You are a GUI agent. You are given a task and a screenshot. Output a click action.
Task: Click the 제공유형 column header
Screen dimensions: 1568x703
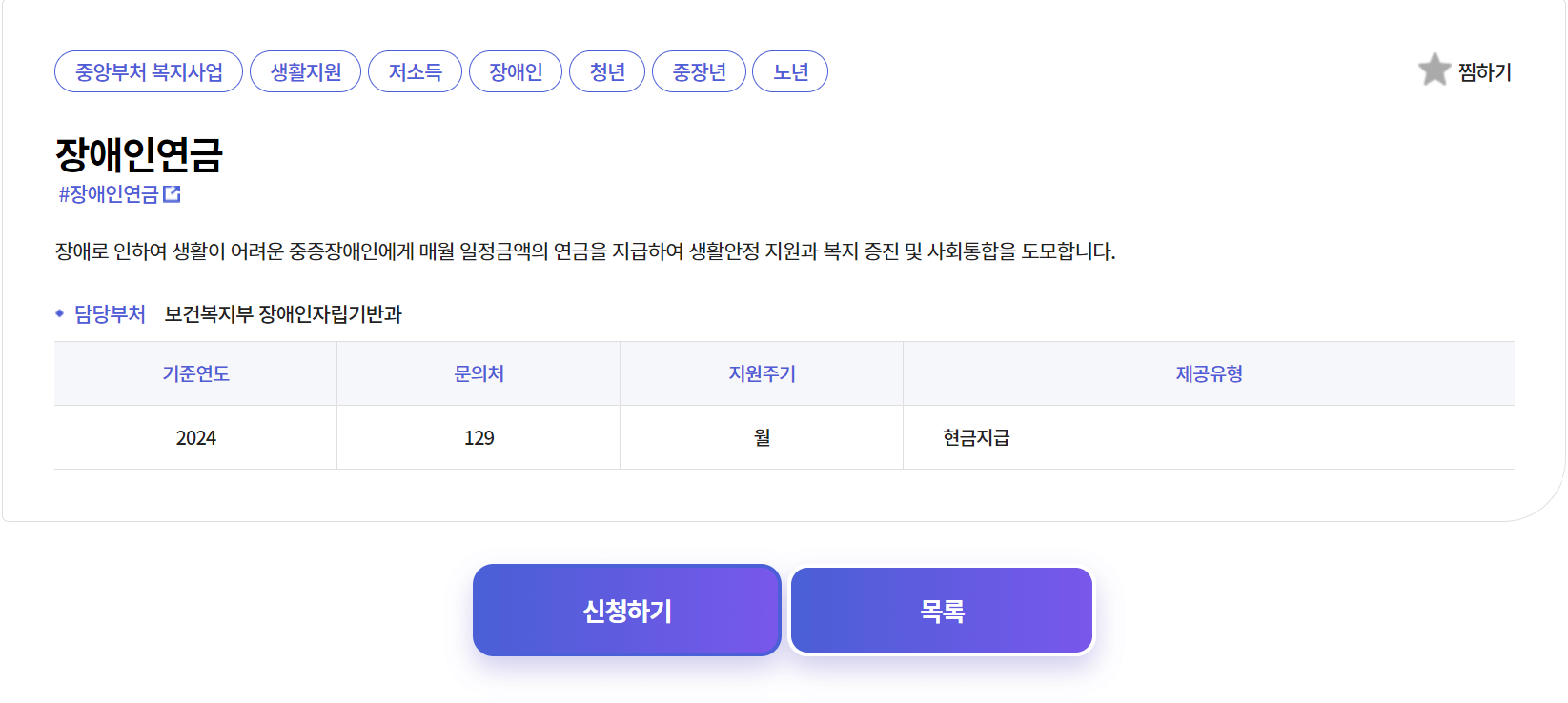click(x=1209, y=373)
